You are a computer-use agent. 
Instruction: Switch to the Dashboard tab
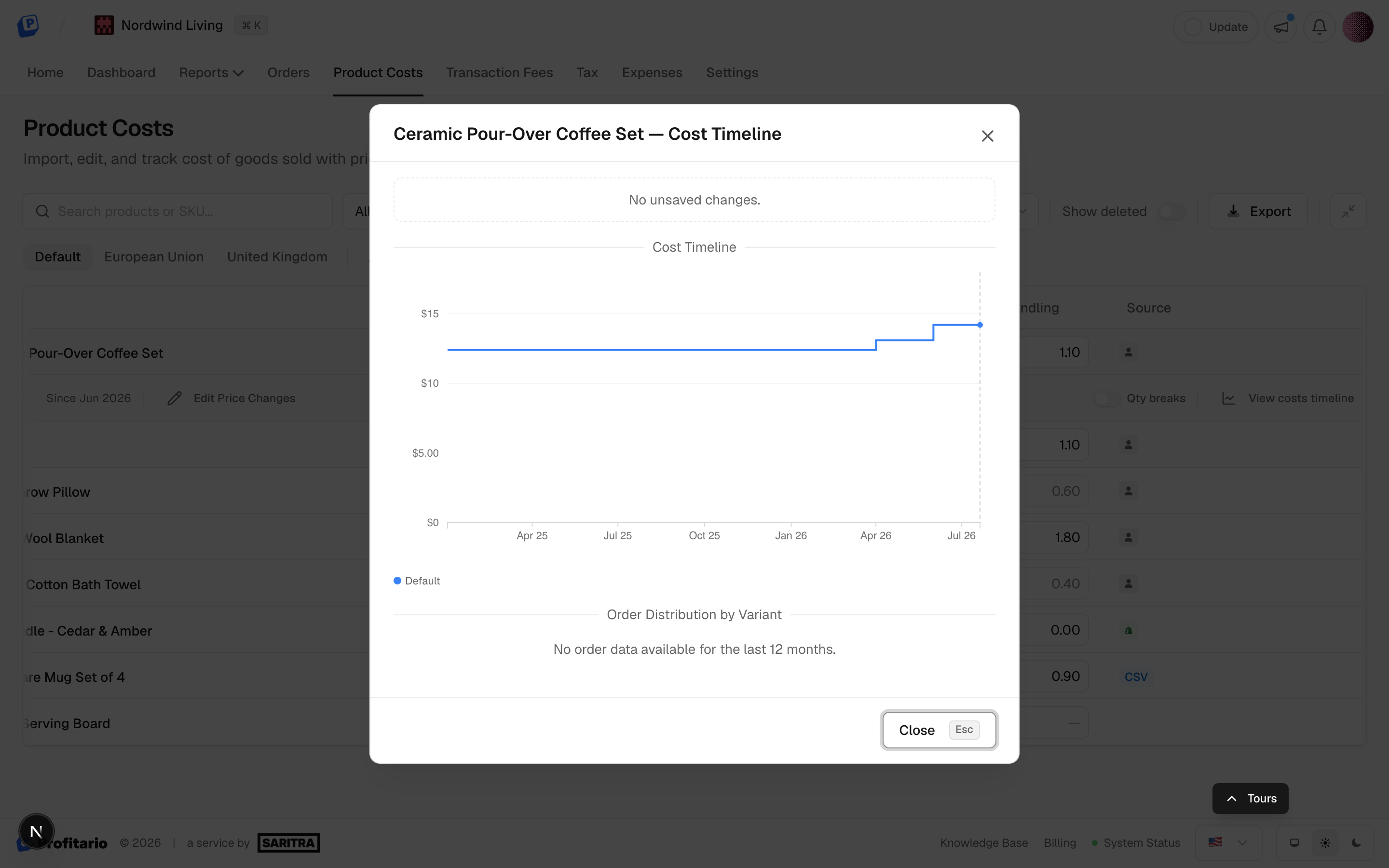click(x=121, y=72)
